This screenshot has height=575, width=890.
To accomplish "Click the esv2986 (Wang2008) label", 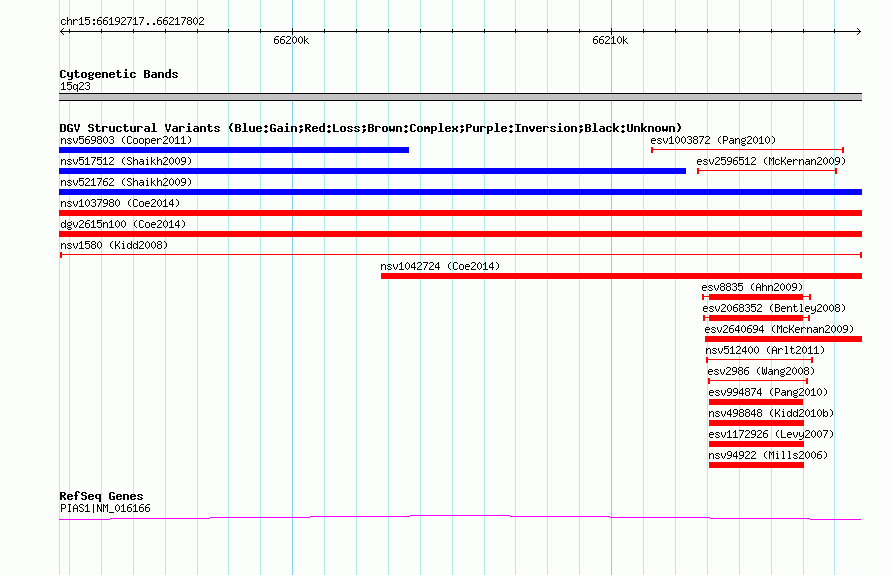I will tap(761, 371).
